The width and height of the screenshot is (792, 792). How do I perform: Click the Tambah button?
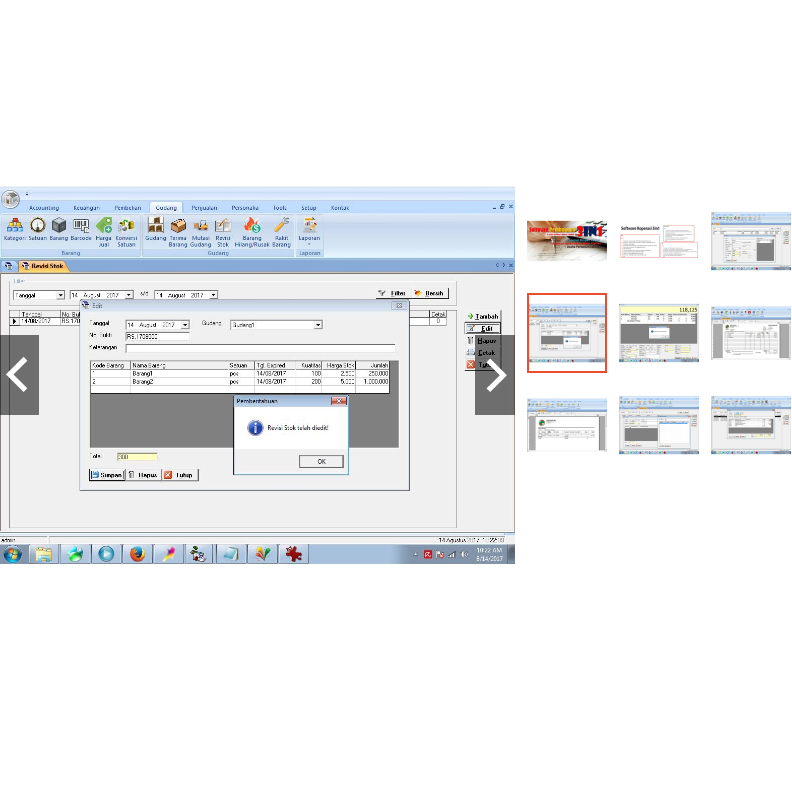[x=483, y=316]
